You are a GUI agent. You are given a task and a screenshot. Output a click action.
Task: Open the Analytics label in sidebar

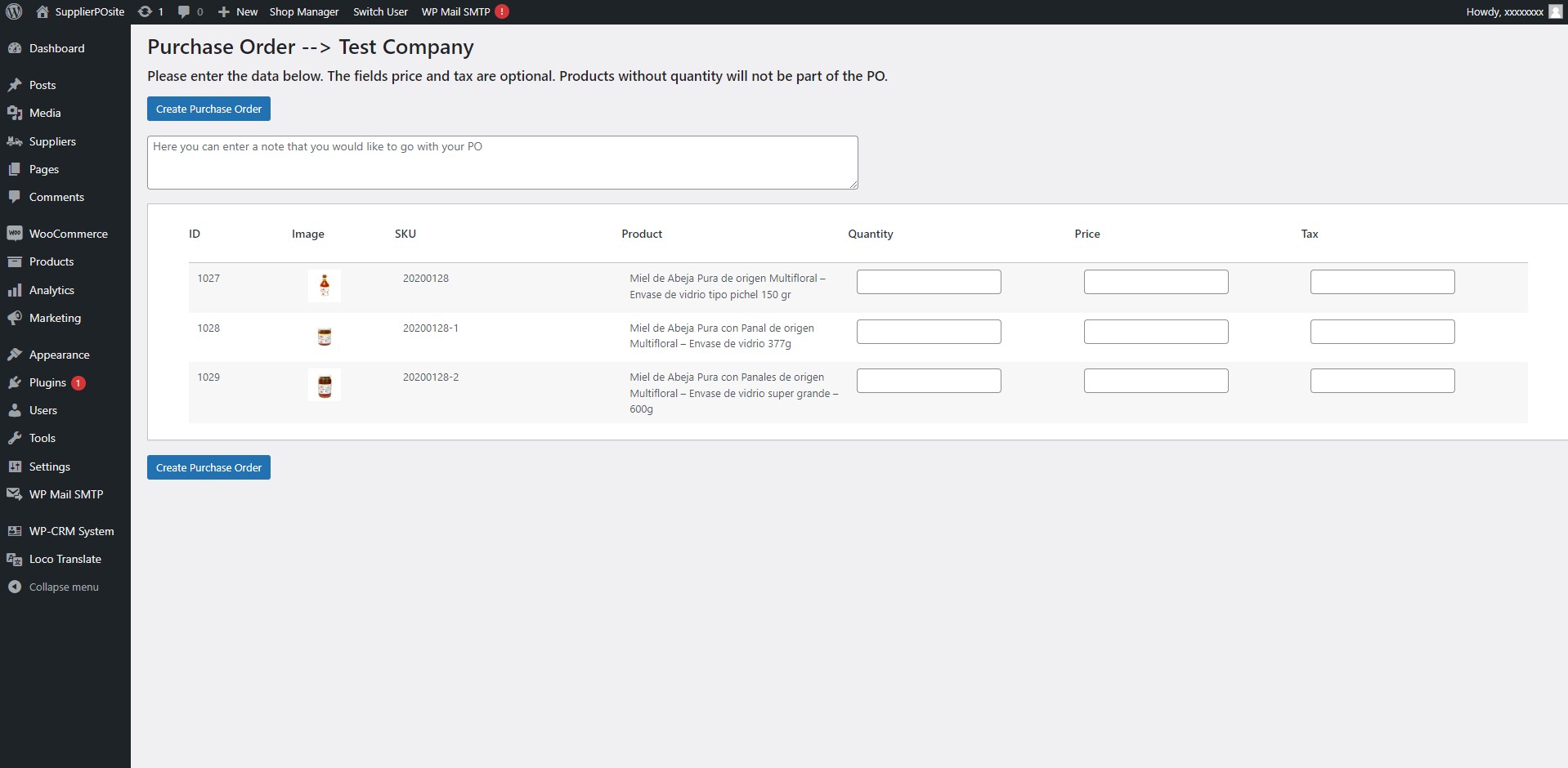click(52, 290)
